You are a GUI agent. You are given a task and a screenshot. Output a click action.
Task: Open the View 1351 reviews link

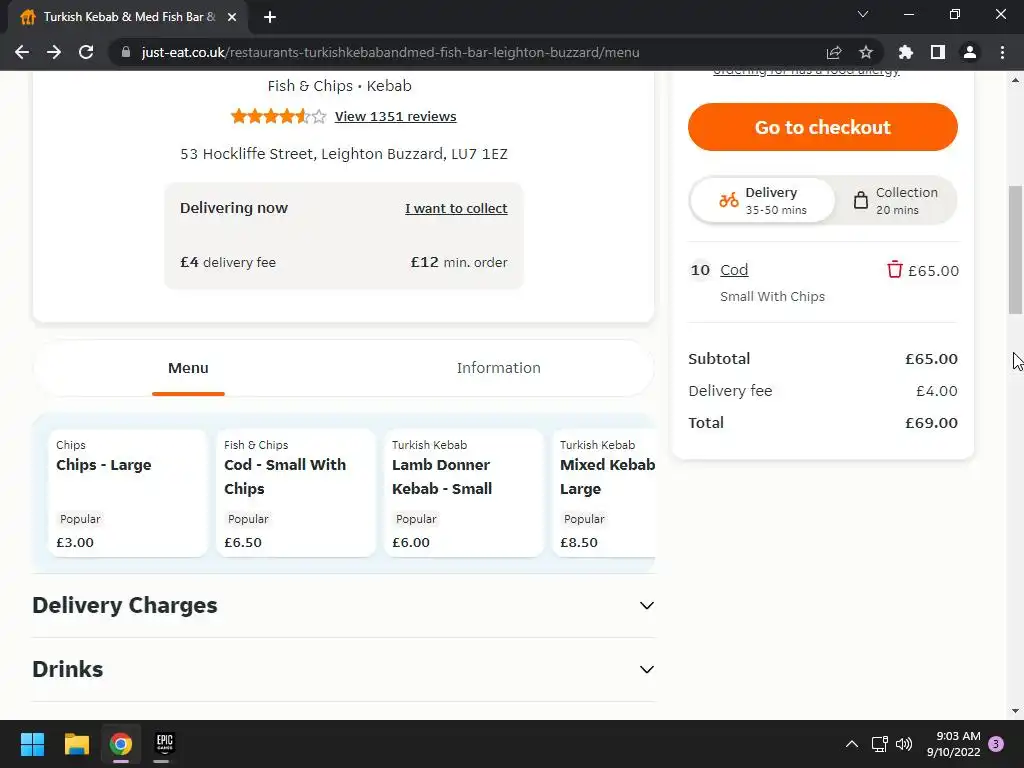[x=395, y=116]
